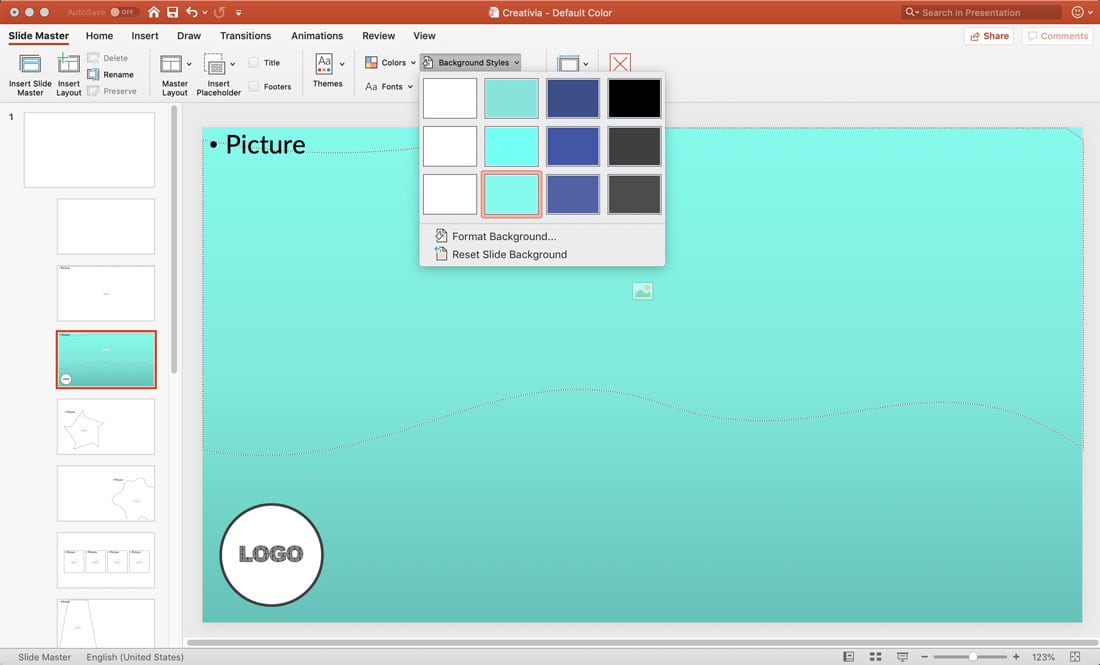The height and width of the screenshot is (665, 1100).
Task: Enable the Title checkbox
Action: 254,62
